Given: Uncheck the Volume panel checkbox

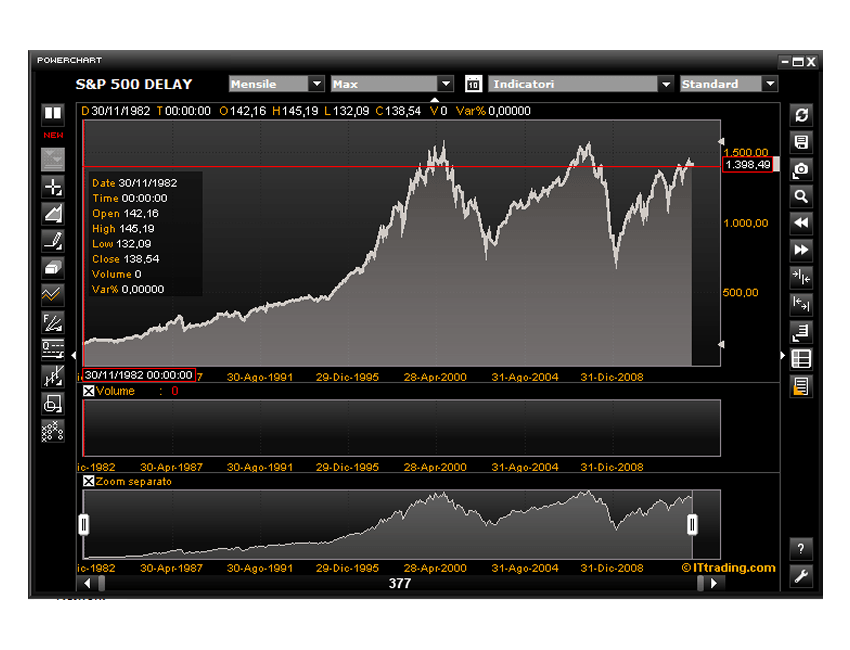Looking at the screenshot, I should 89,390.
